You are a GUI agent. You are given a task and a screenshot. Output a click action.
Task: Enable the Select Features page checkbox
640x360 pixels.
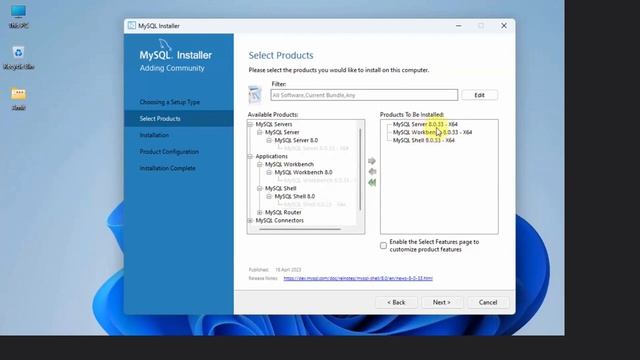click(x=383, y=246)
